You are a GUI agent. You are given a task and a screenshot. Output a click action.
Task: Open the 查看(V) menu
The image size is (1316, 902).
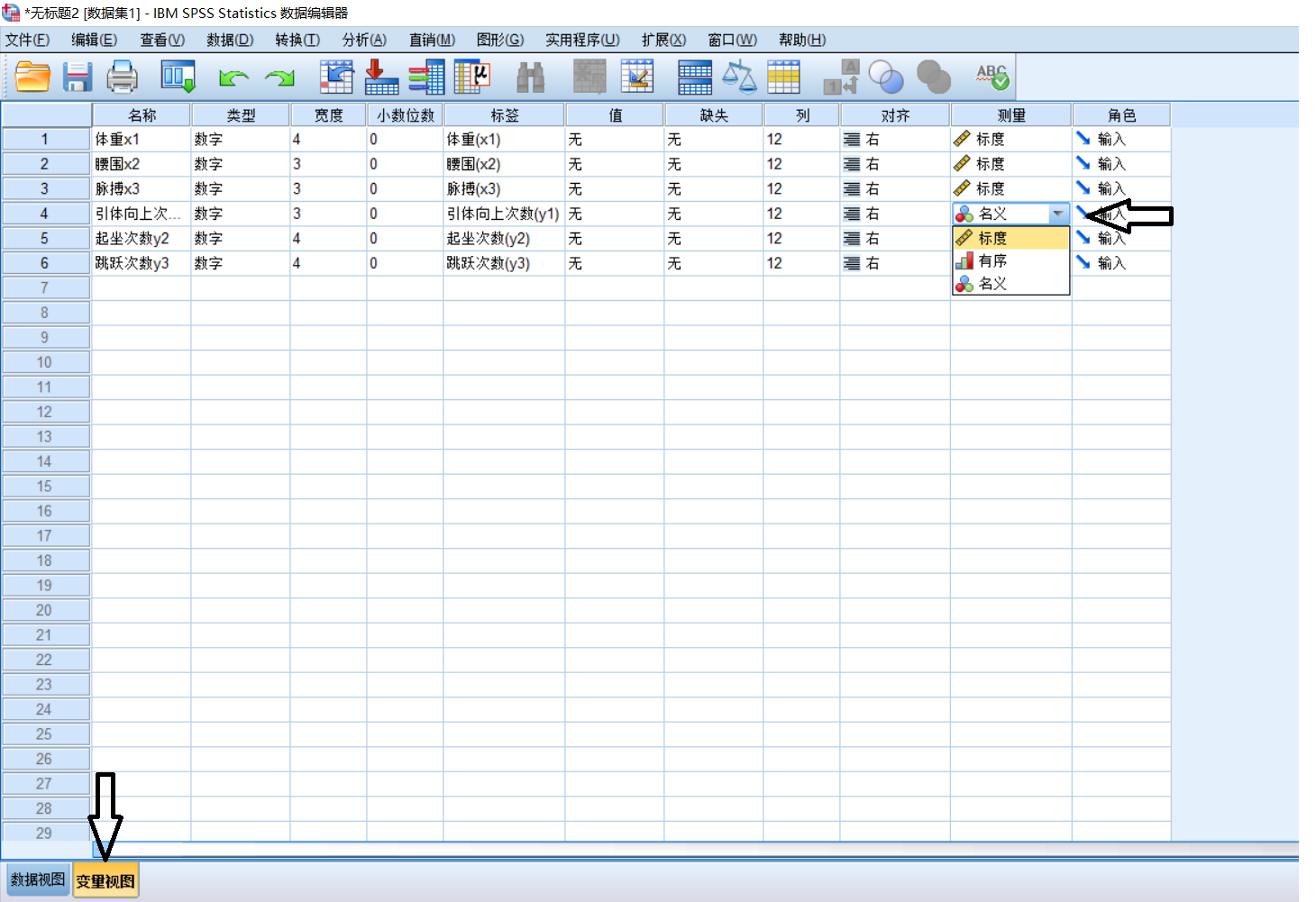162,40
